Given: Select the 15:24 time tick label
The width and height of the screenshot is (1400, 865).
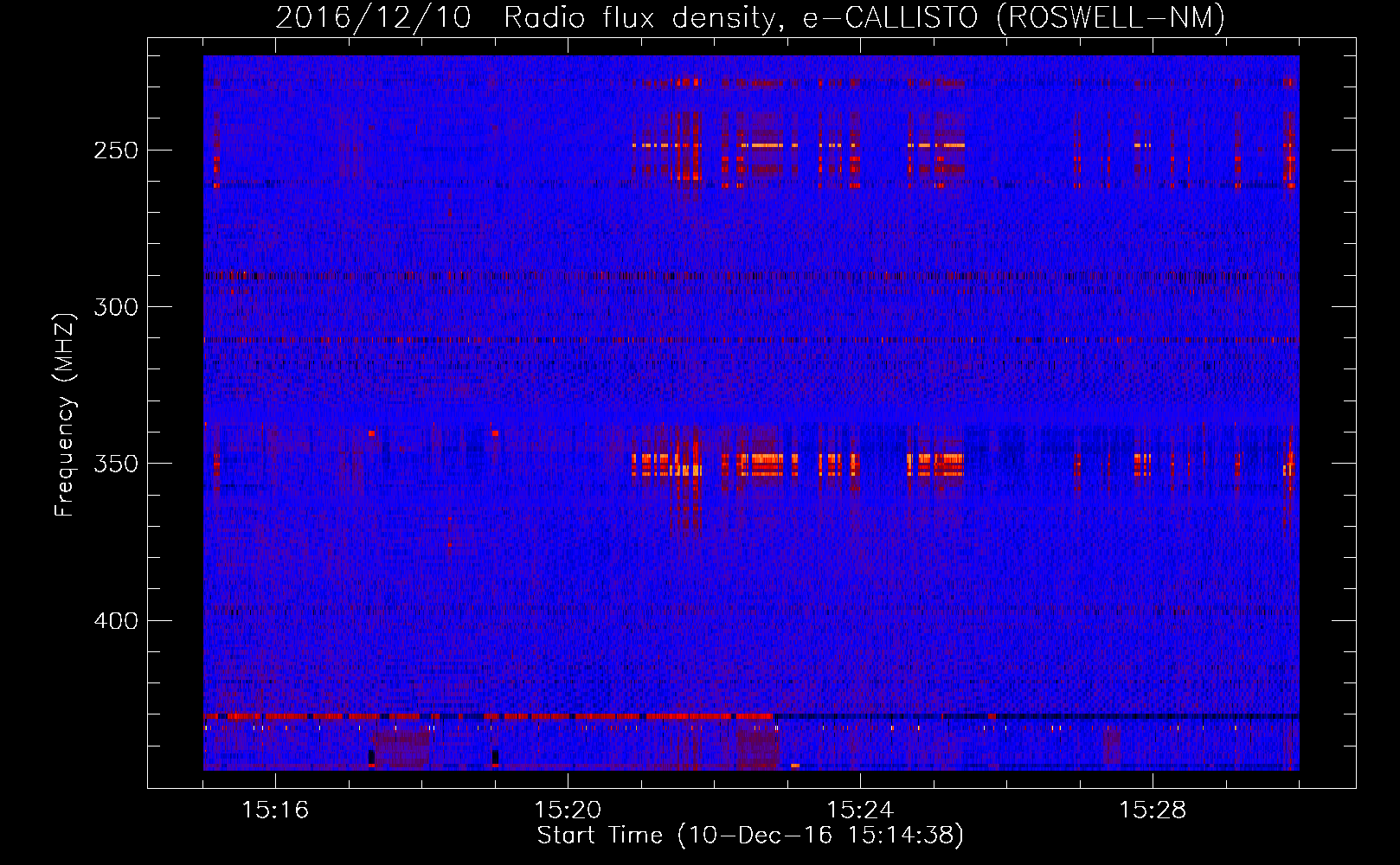Looking at the screenshot, I should (860, 811).
